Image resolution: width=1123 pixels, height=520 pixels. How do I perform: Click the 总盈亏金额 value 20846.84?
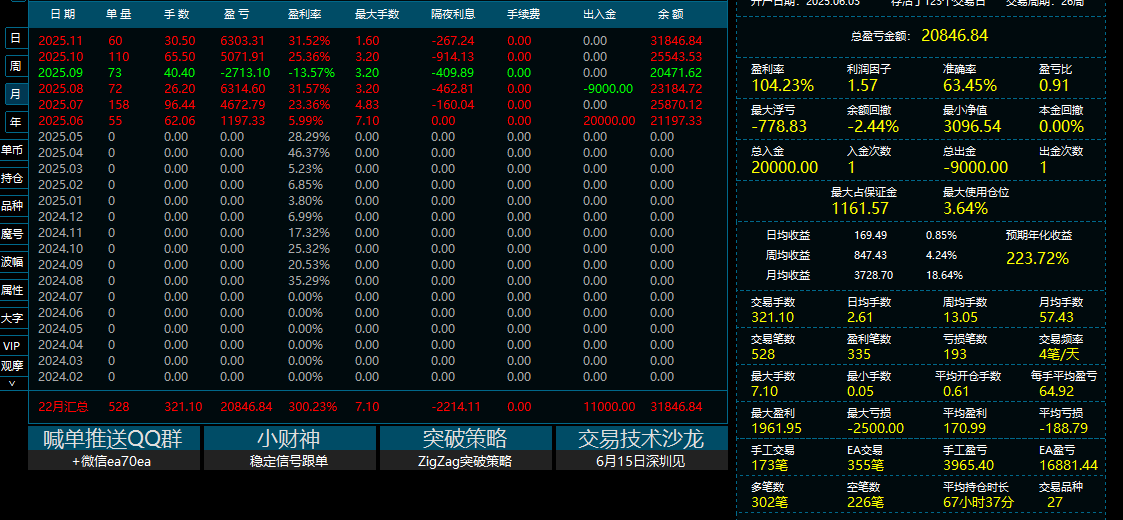954,35
